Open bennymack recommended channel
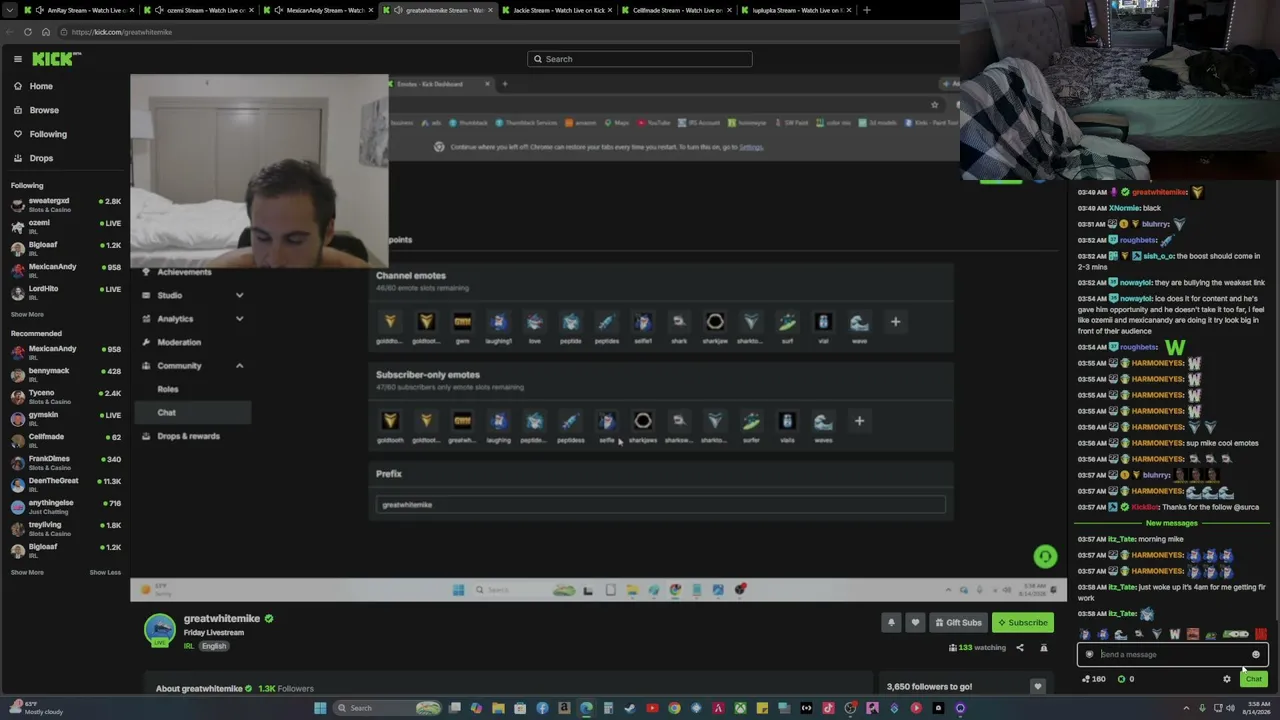The image size is (1280, 720). pos(64,373)
